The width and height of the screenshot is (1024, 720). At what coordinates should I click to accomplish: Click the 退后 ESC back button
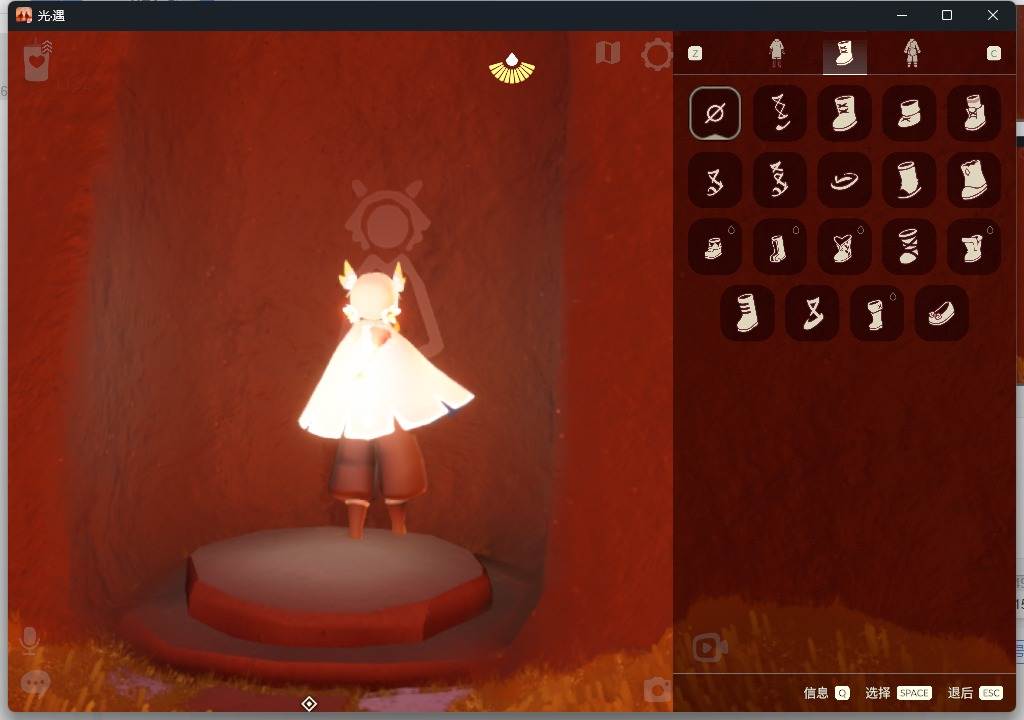pos(975,693)
